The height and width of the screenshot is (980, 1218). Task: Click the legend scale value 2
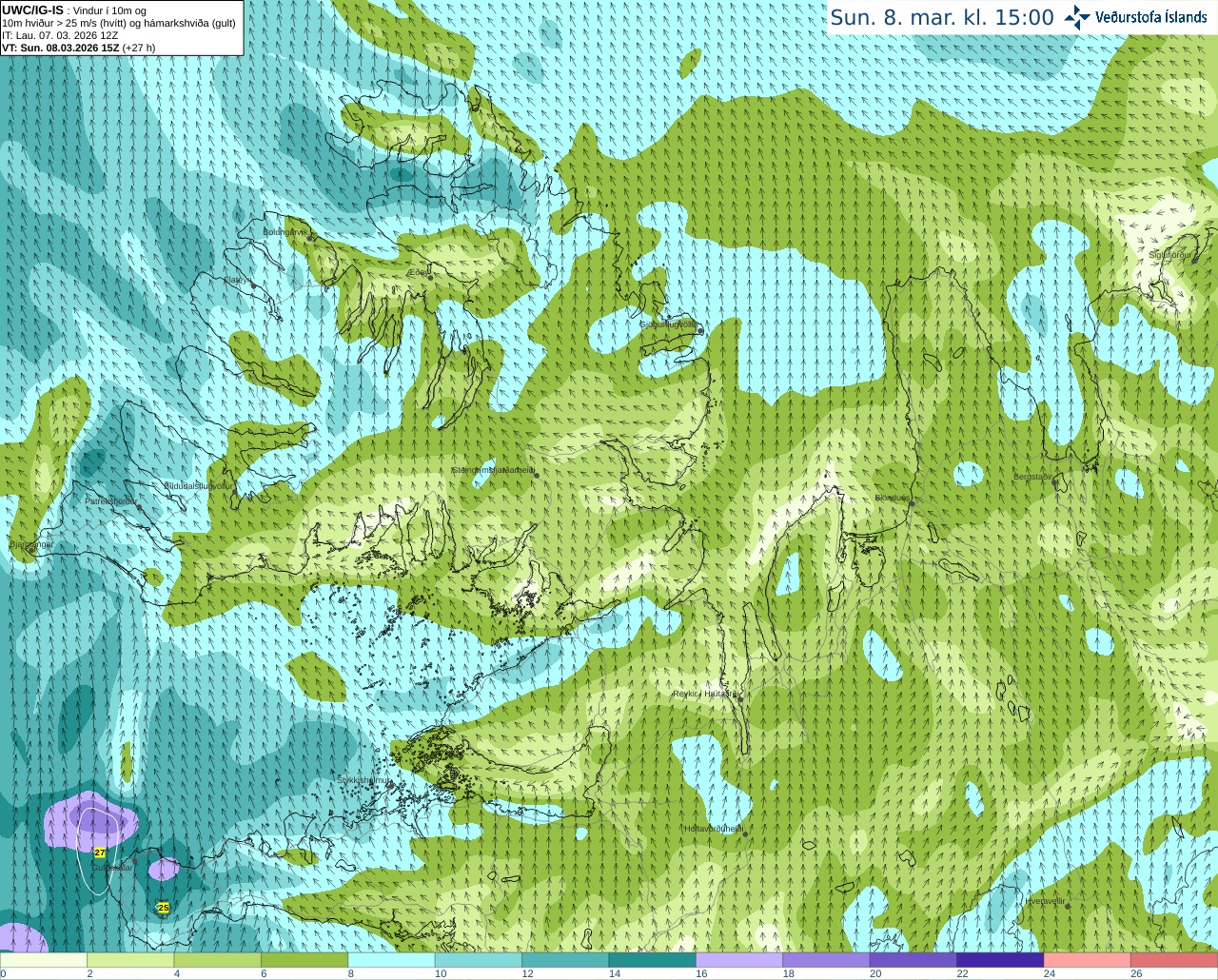(89, 973)
